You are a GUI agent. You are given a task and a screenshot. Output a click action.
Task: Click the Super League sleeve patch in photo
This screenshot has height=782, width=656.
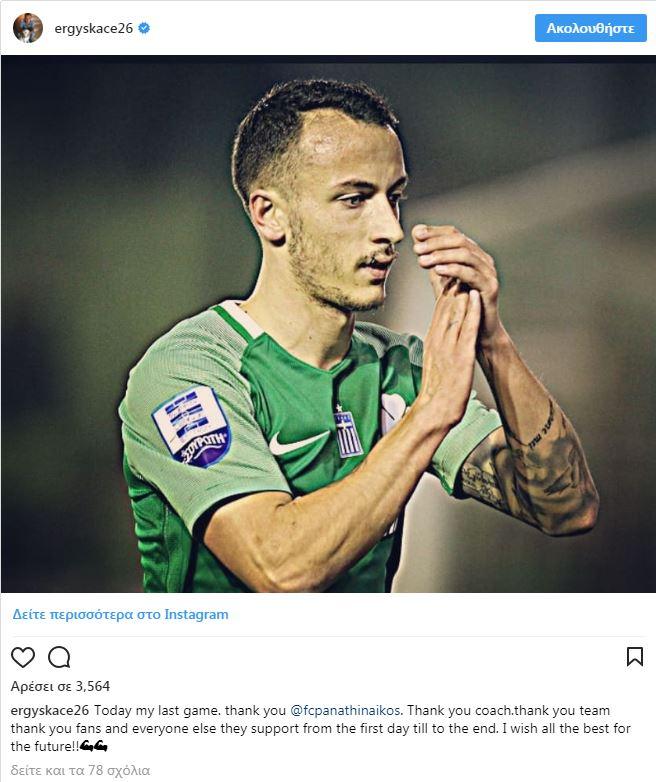coord(192,426)
